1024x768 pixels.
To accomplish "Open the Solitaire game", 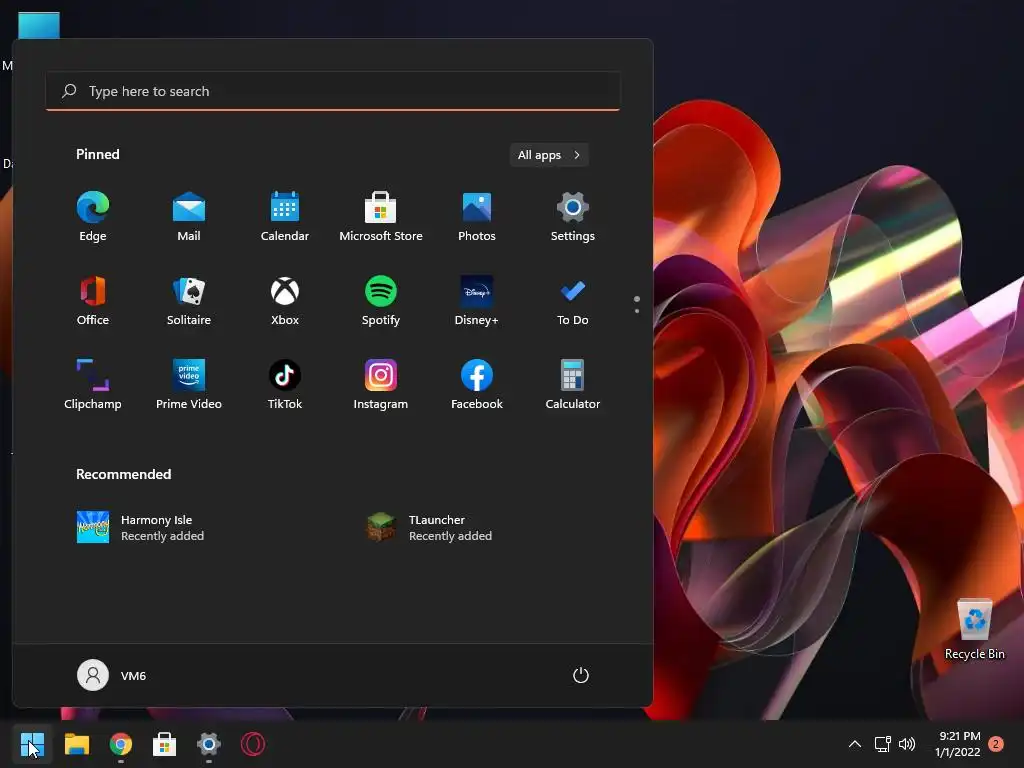I will pyautogui.click(x=189, y=300).
